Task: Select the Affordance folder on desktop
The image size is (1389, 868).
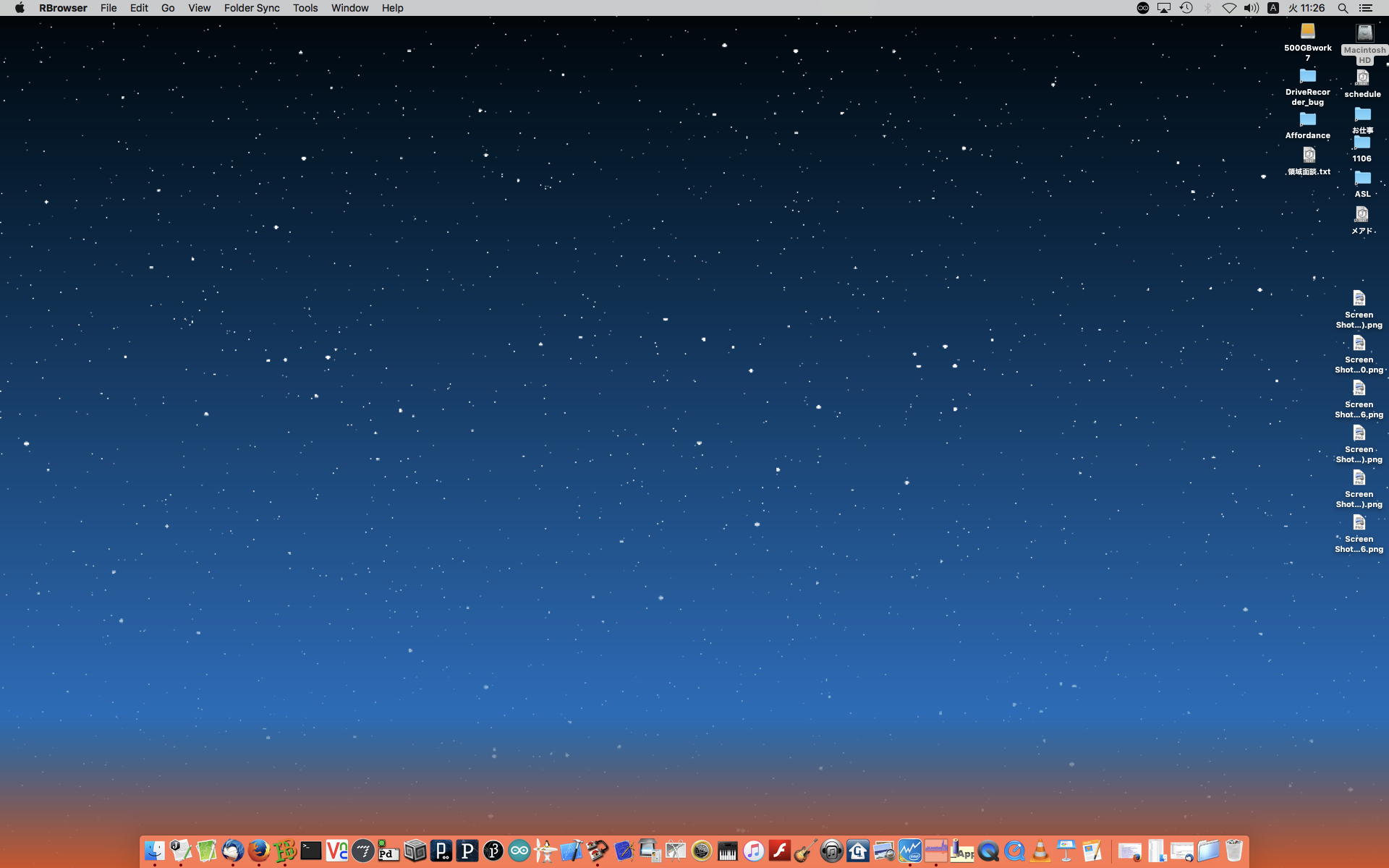Action: 1307,120
